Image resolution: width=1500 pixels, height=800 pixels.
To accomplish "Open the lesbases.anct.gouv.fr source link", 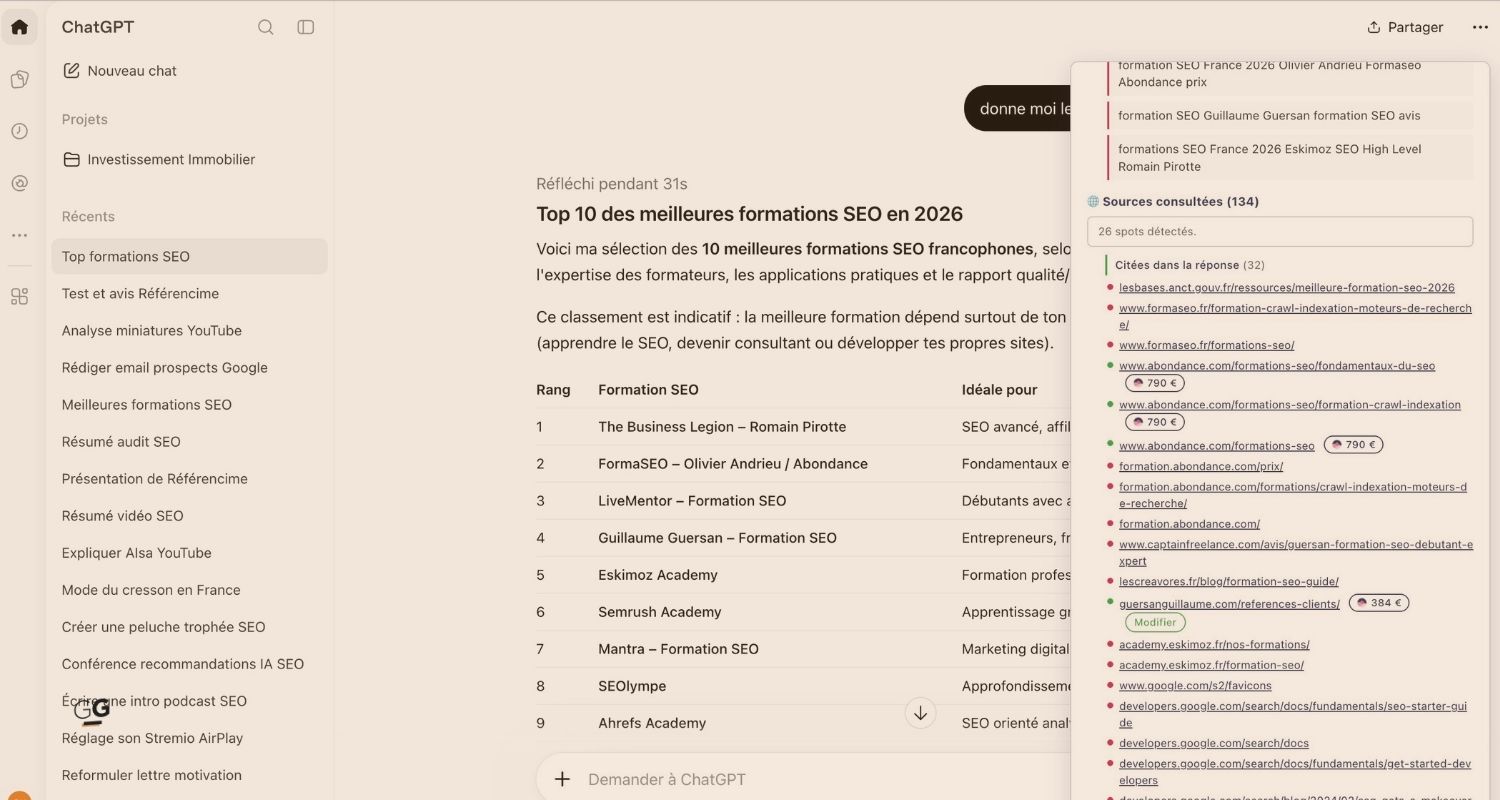I will click(x=1287, y=288).
